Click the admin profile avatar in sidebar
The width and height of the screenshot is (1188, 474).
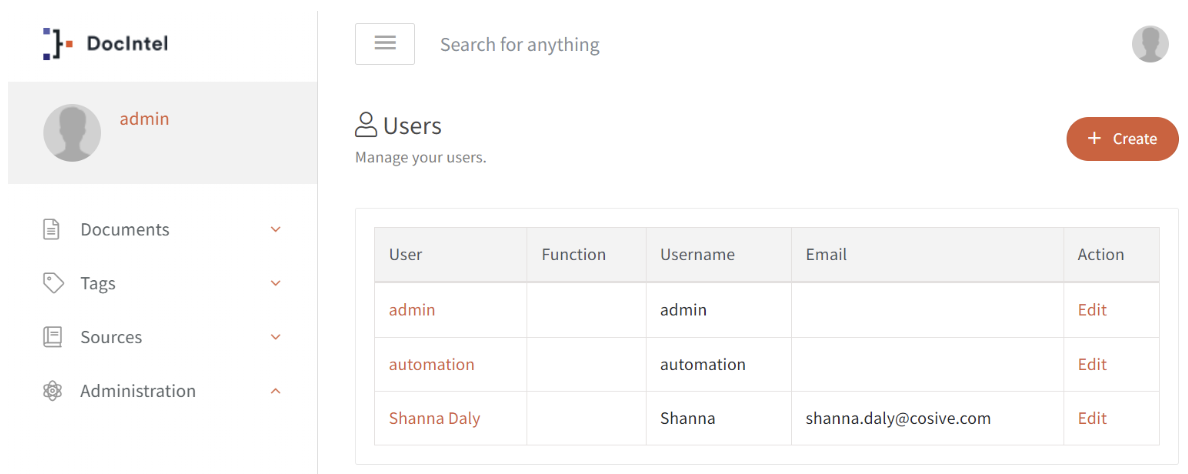pos(72,133)
